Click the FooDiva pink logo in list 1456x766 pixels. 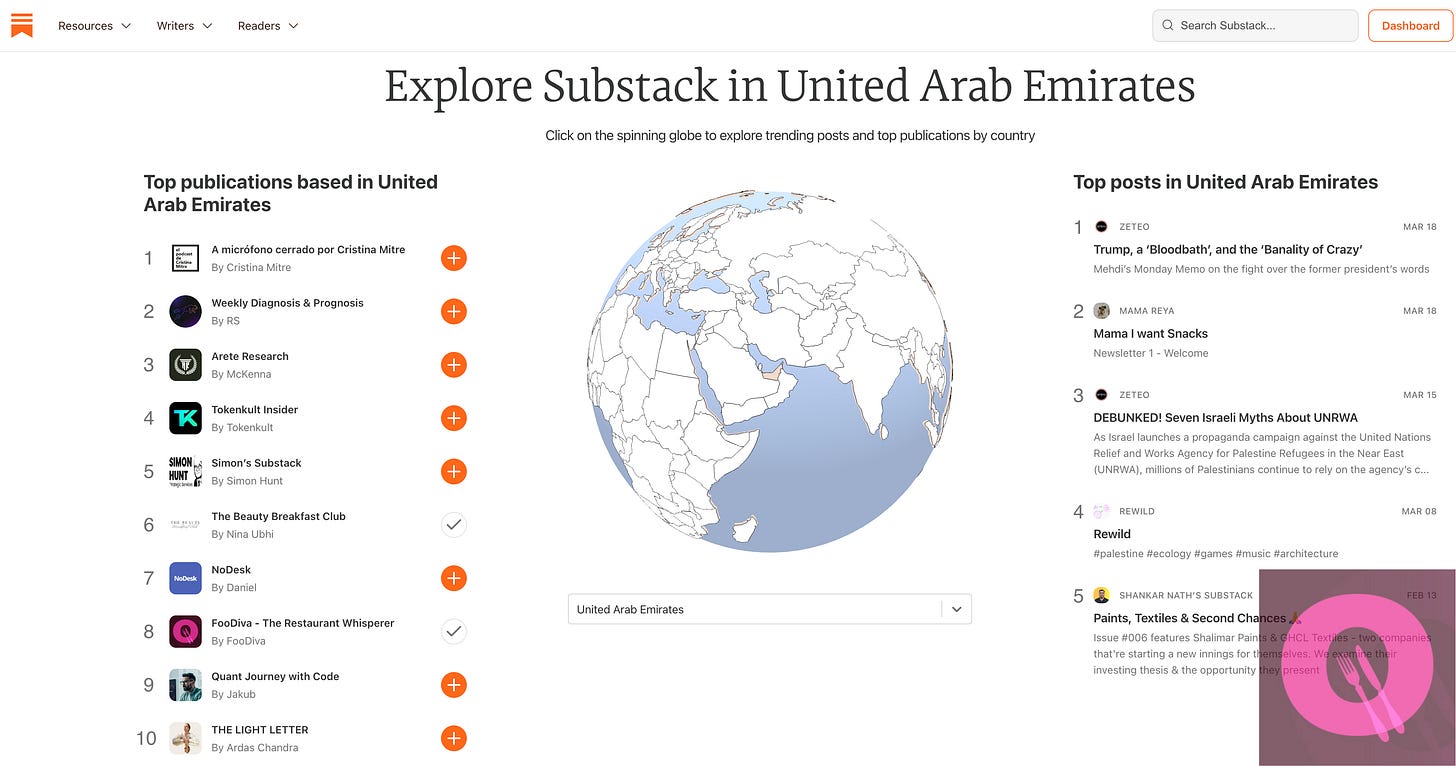(186, 631)
